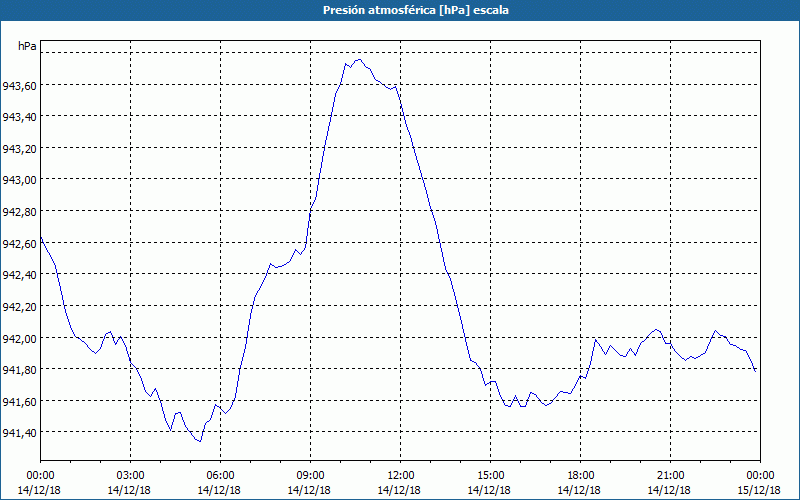
Task: Click the 942,20 y-axis value
Action: coord(19,307)
